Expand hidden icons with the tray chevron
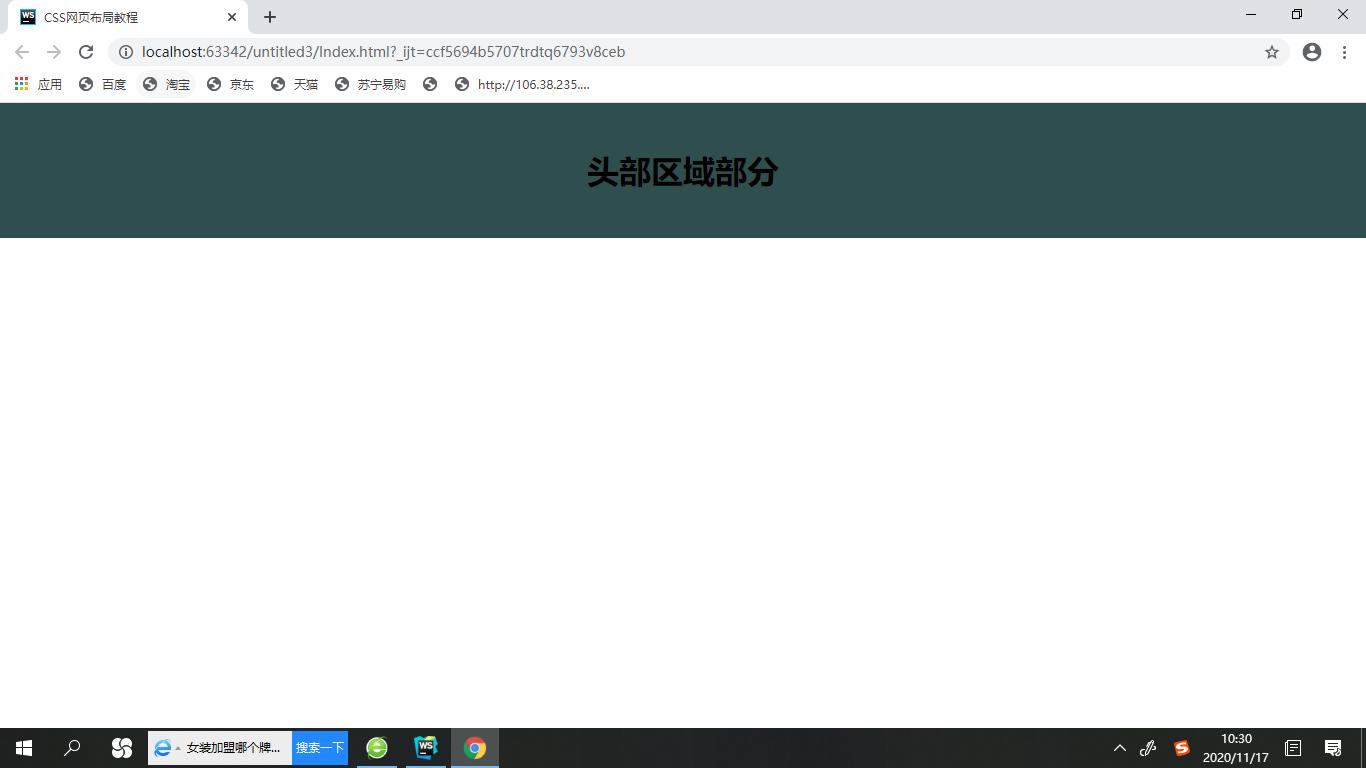Image resolution: width=1366 pixels, height=768 pixels. point(1119,747)
